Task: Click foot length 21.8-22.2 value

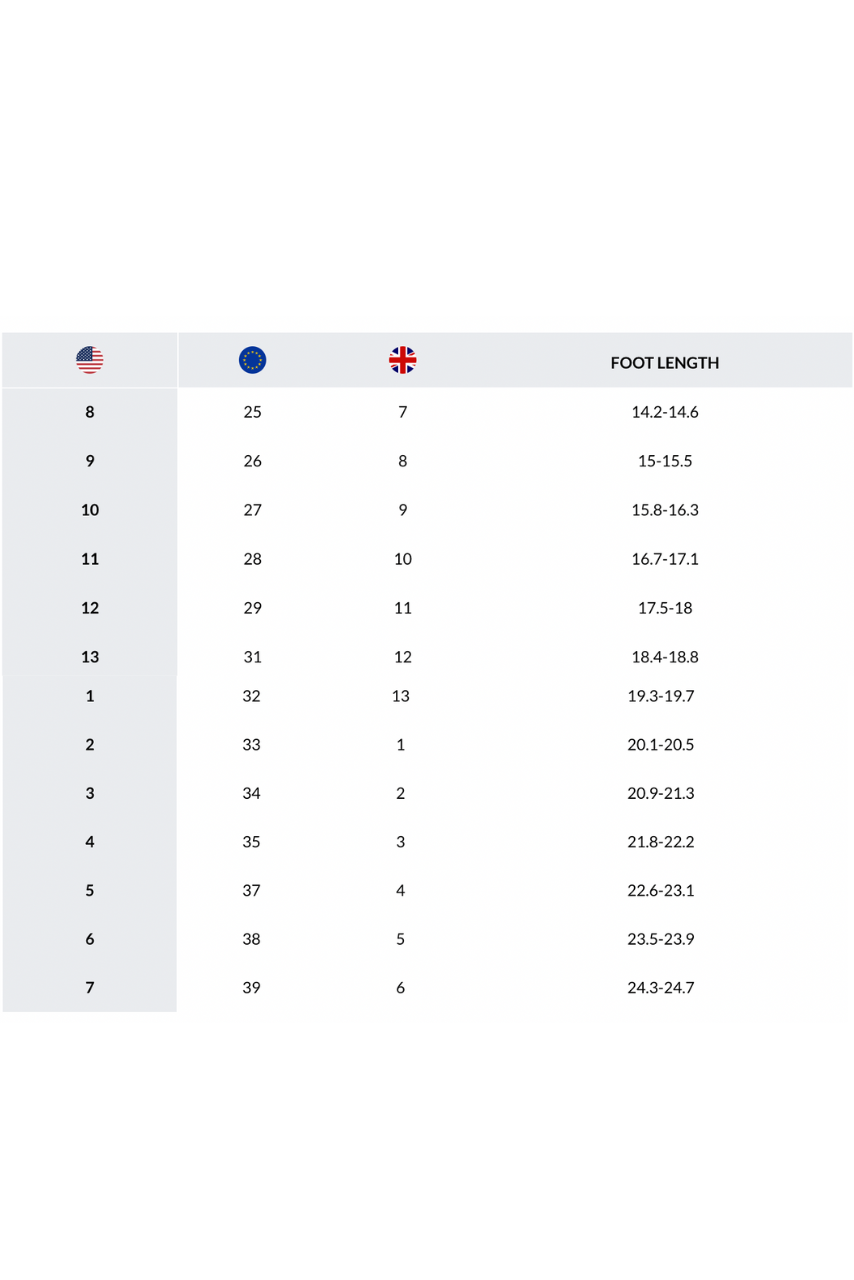Action: pyautogui.click(x=661, y=842)
